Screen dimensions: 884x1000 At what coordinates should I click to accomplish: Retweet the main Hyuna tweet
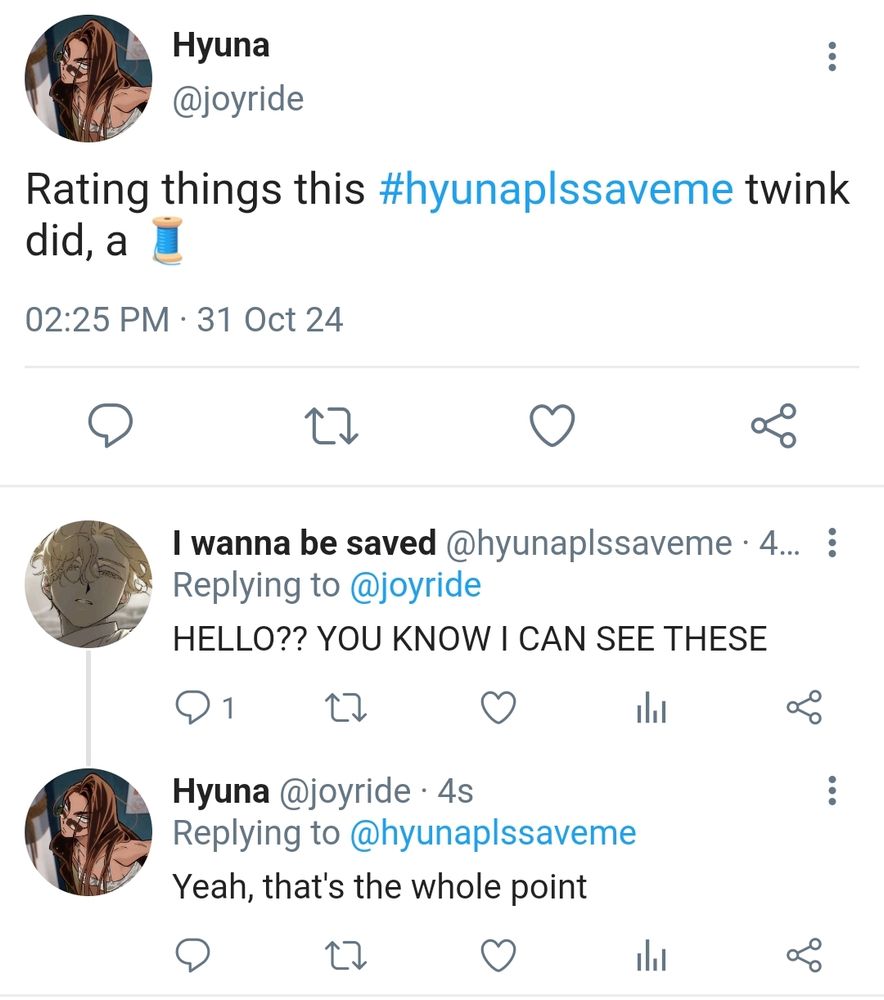(x=331, y=427)
